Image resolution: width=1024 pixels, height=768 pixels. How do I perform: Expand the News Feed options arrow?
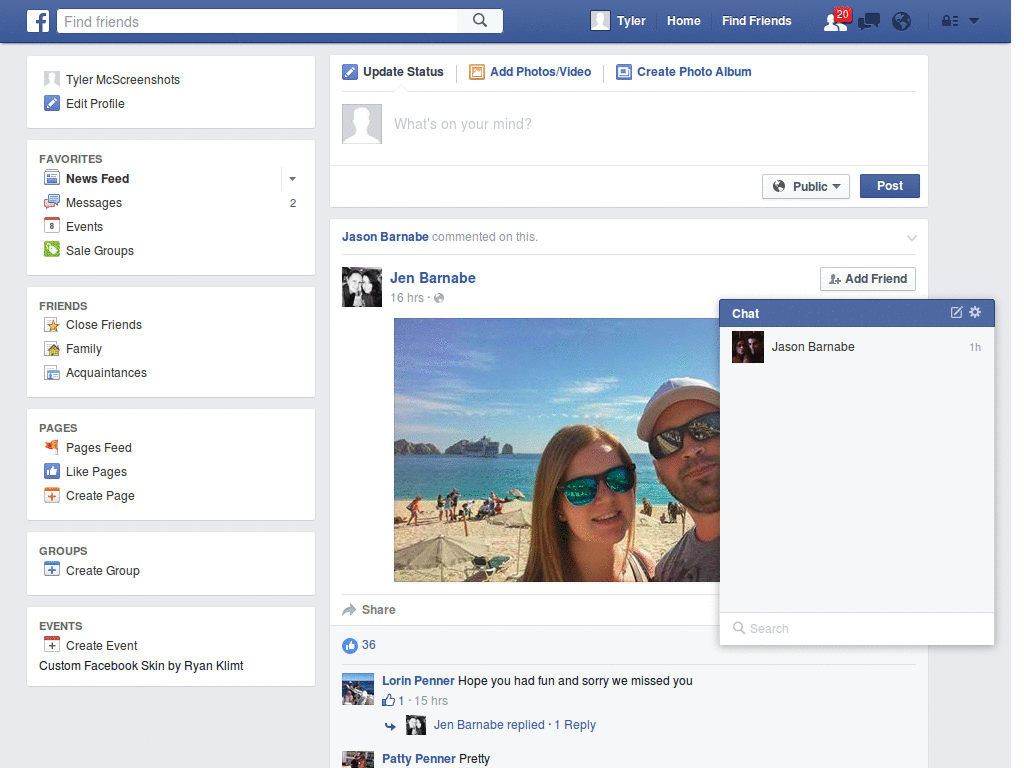(292, 178)
